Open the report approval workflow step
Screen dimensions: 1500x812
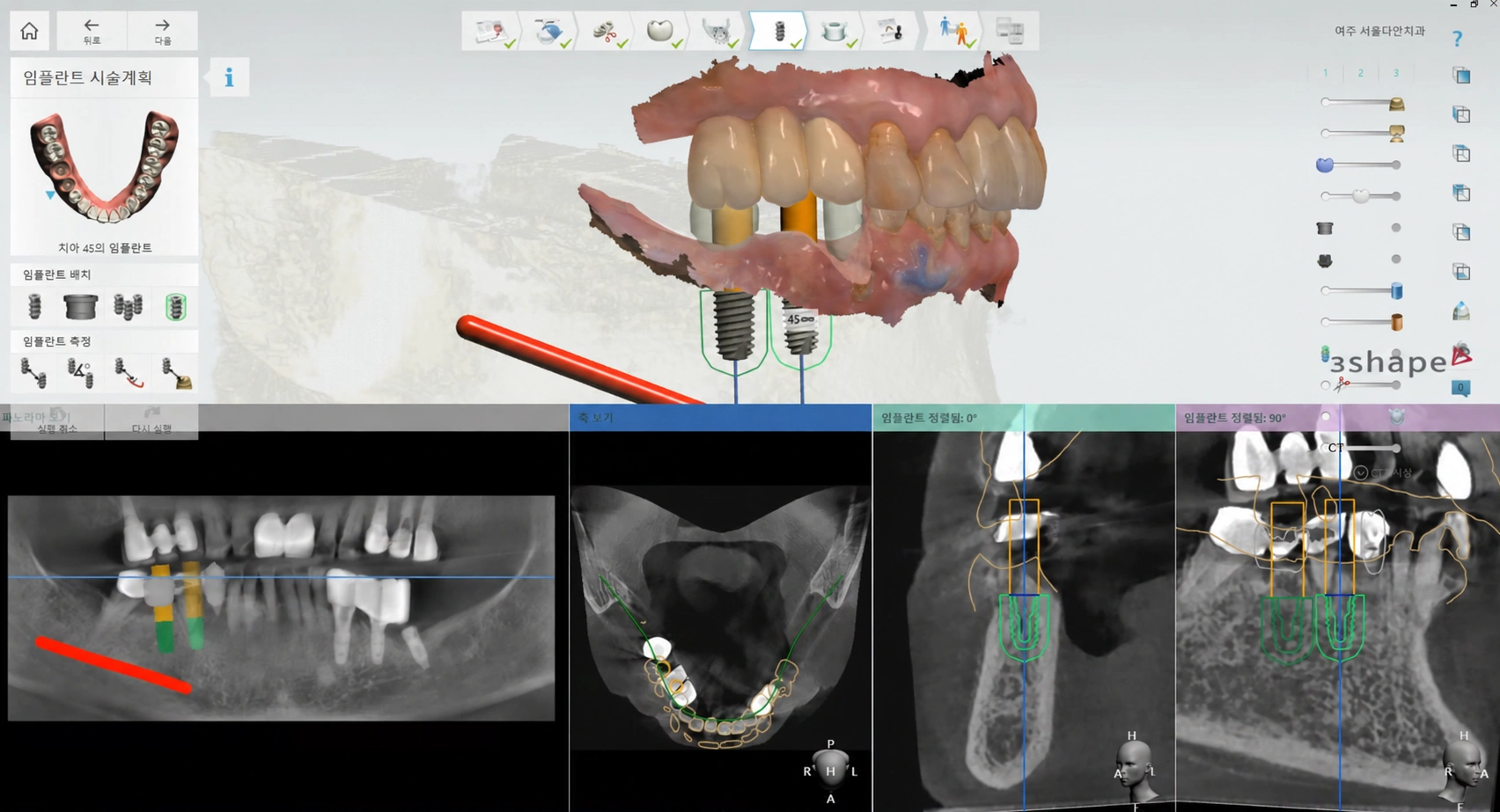pyautogui.click(x=891, y=32)
